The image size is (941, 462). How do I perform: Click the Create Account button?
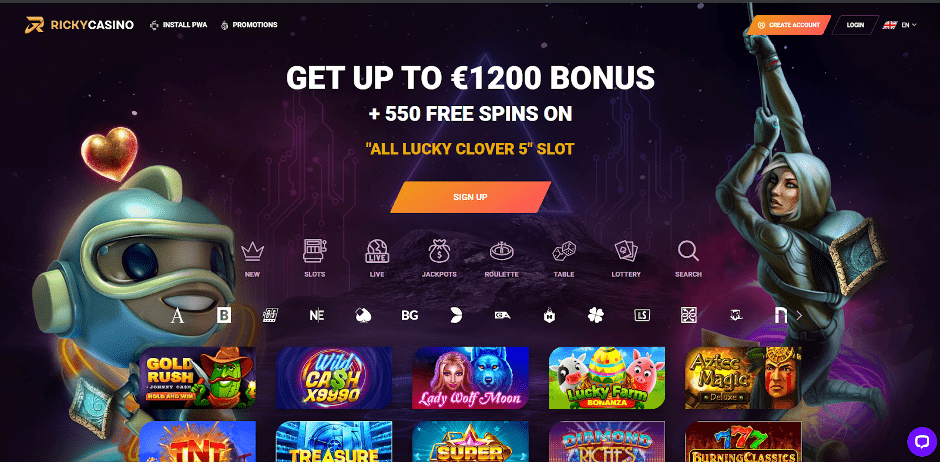tap(789, 25)
